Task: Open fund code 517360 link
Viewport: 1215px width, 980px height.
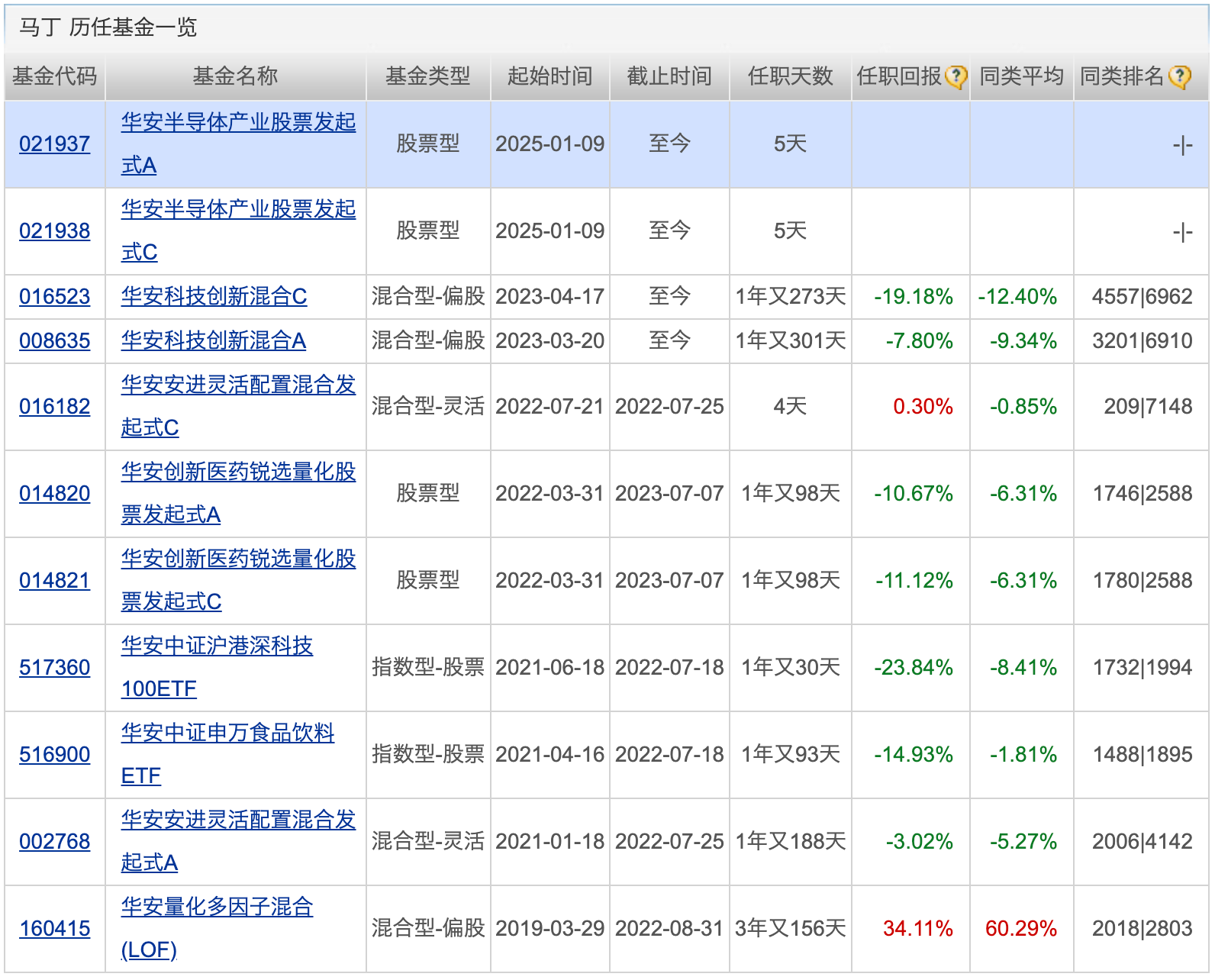Action: tap(55, 668)
